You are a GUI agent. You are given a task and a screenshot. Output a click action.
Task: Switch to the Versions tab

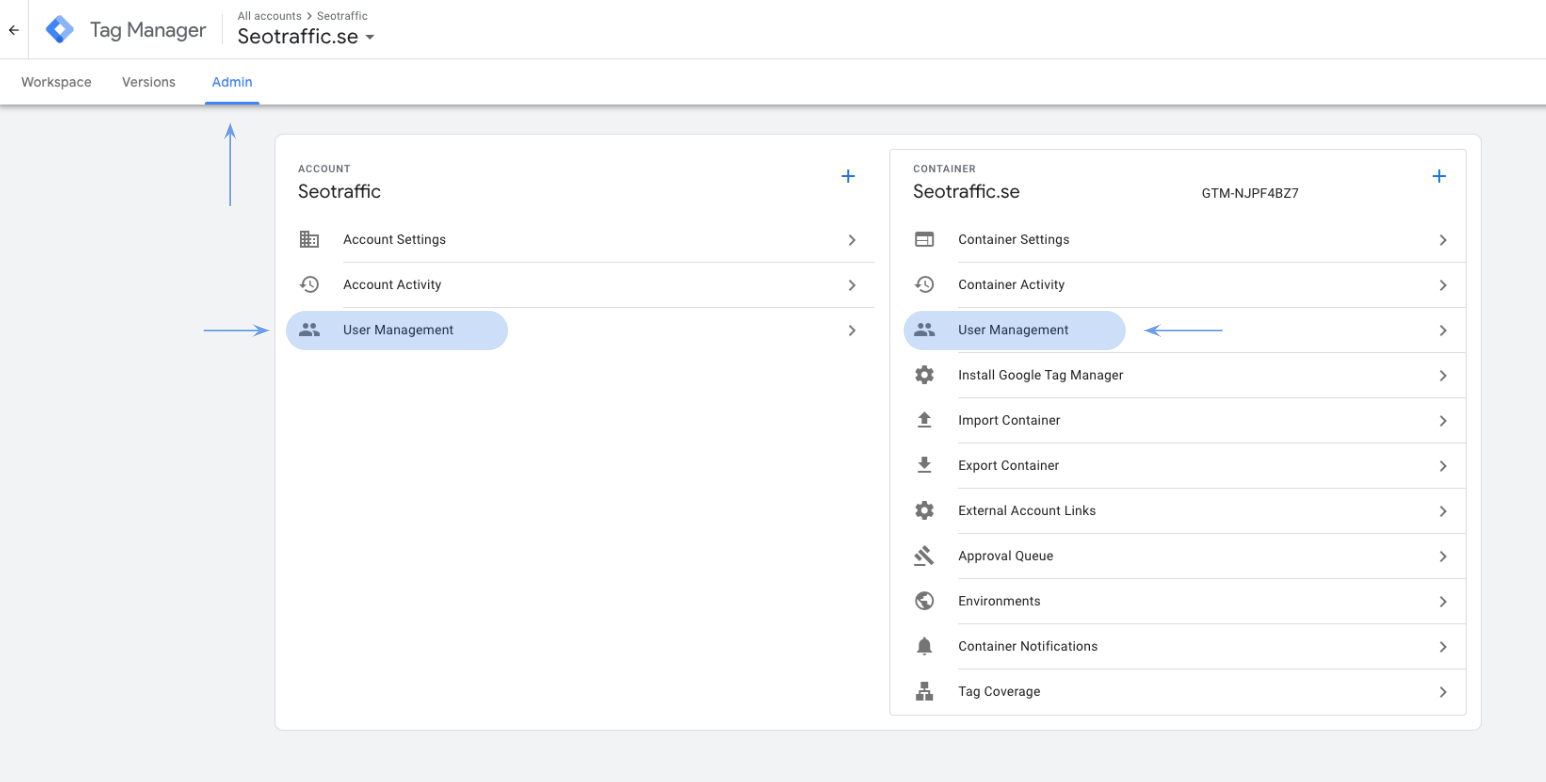[149, 82]
